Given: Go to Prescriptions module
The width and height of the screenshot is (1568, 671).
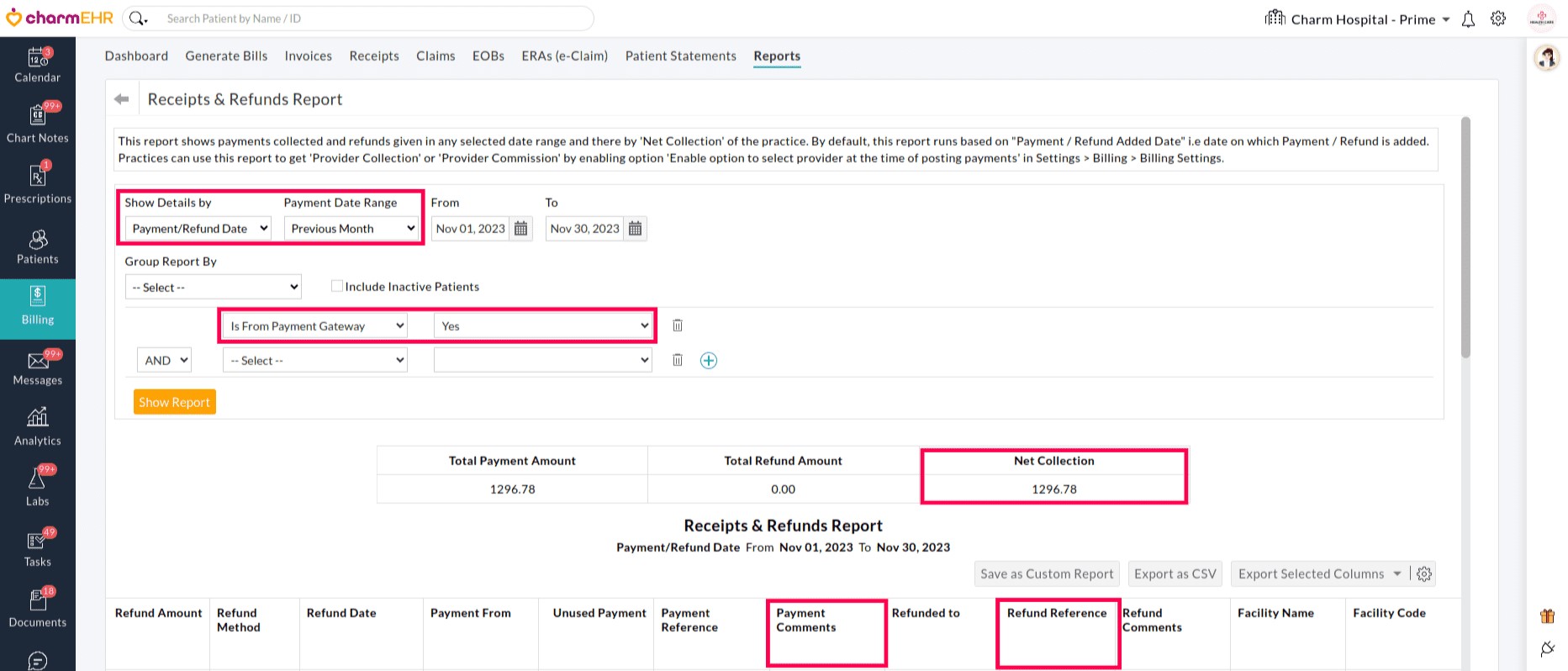Looking at the screenshot, I should coord(37,185).
